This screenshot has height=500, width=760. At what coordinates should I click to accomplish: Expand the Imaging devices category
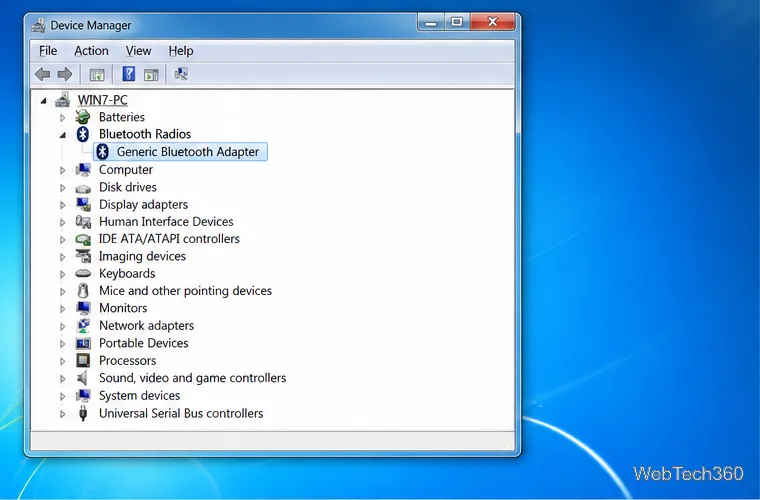coord(63,257)
